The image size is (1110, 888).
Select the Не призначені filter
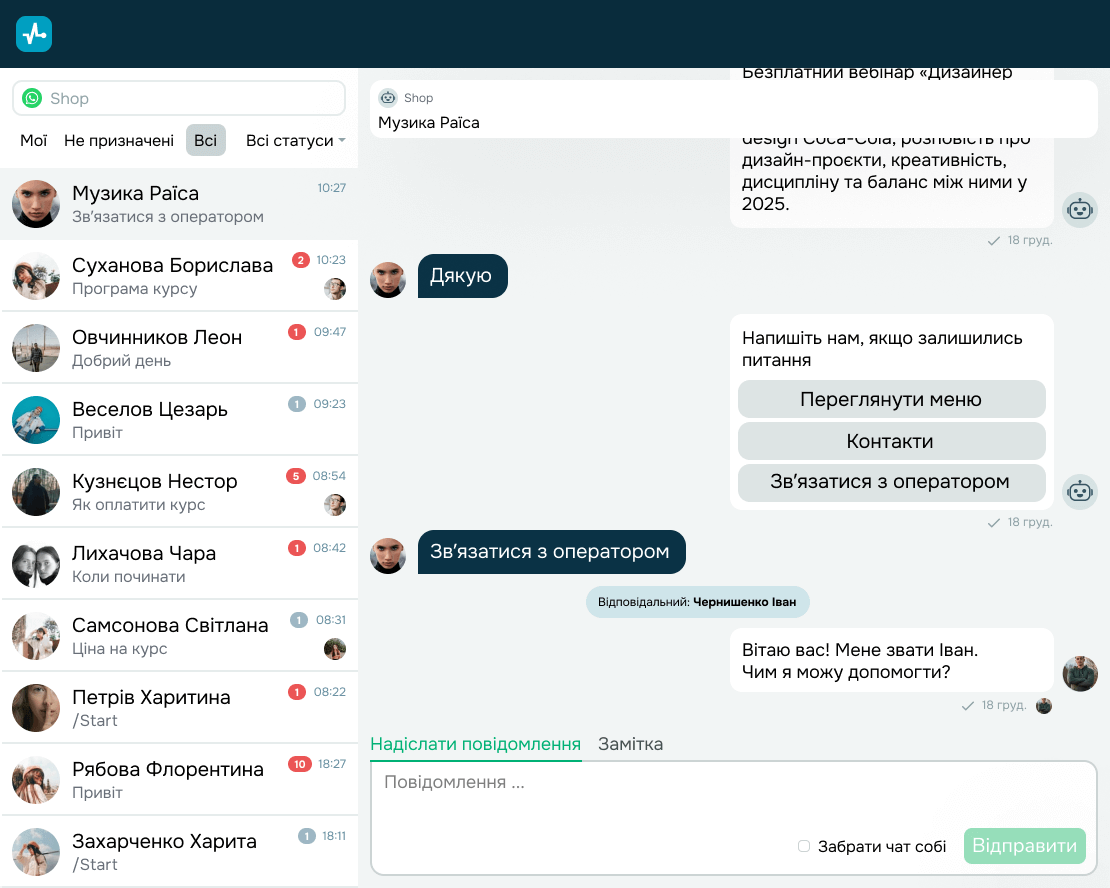click(x=119, y=140)
